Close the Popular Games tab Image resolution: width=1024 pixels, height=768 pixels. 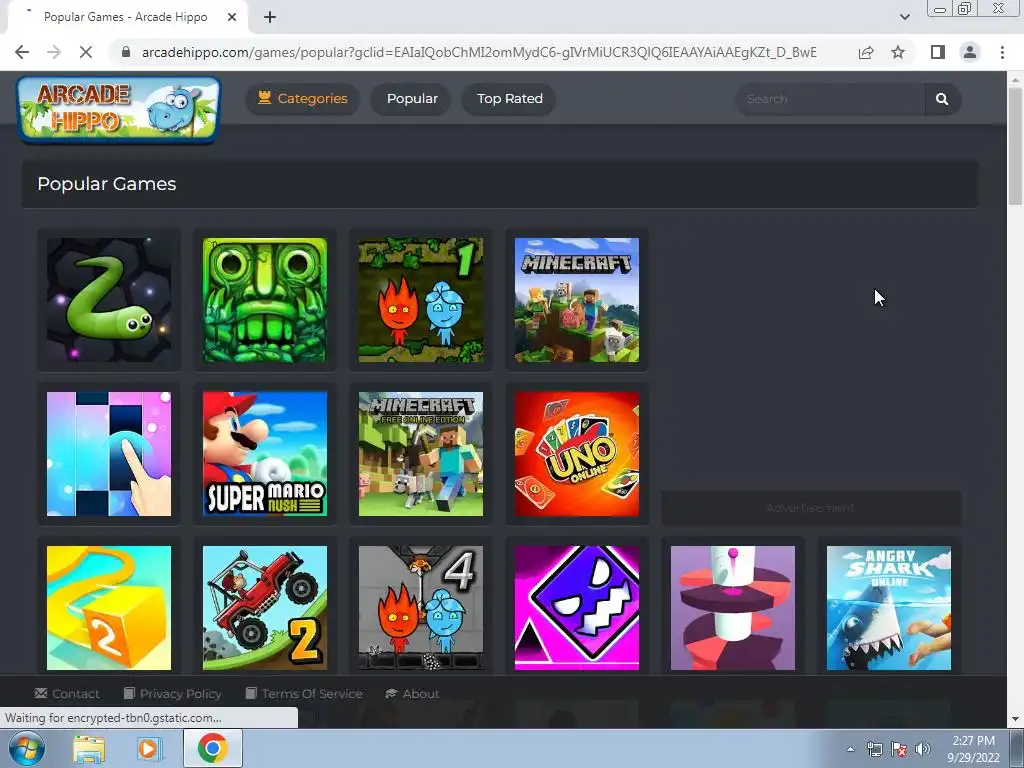click(232, 17)
